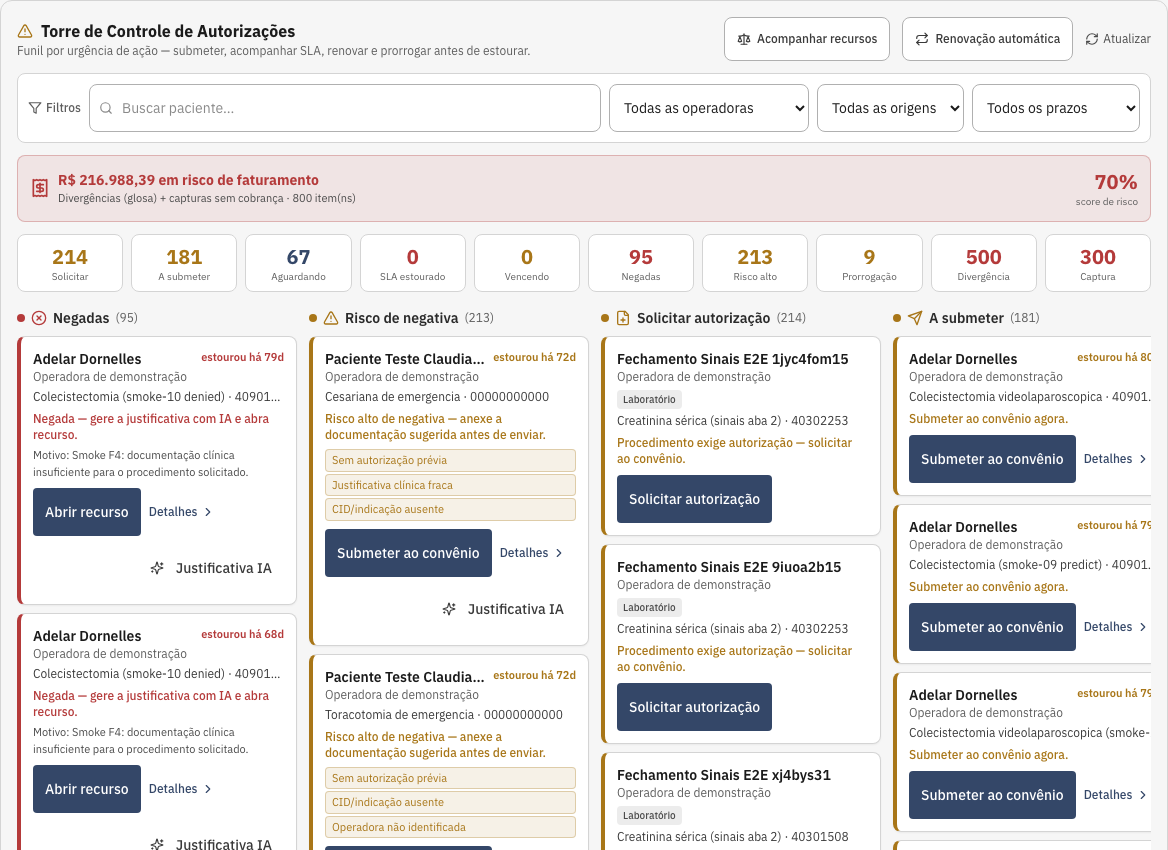Image resolution: width=1168 pixels, height=850 pixels.
Task: Open Renovação automática
Action: [x=987, y=39]
